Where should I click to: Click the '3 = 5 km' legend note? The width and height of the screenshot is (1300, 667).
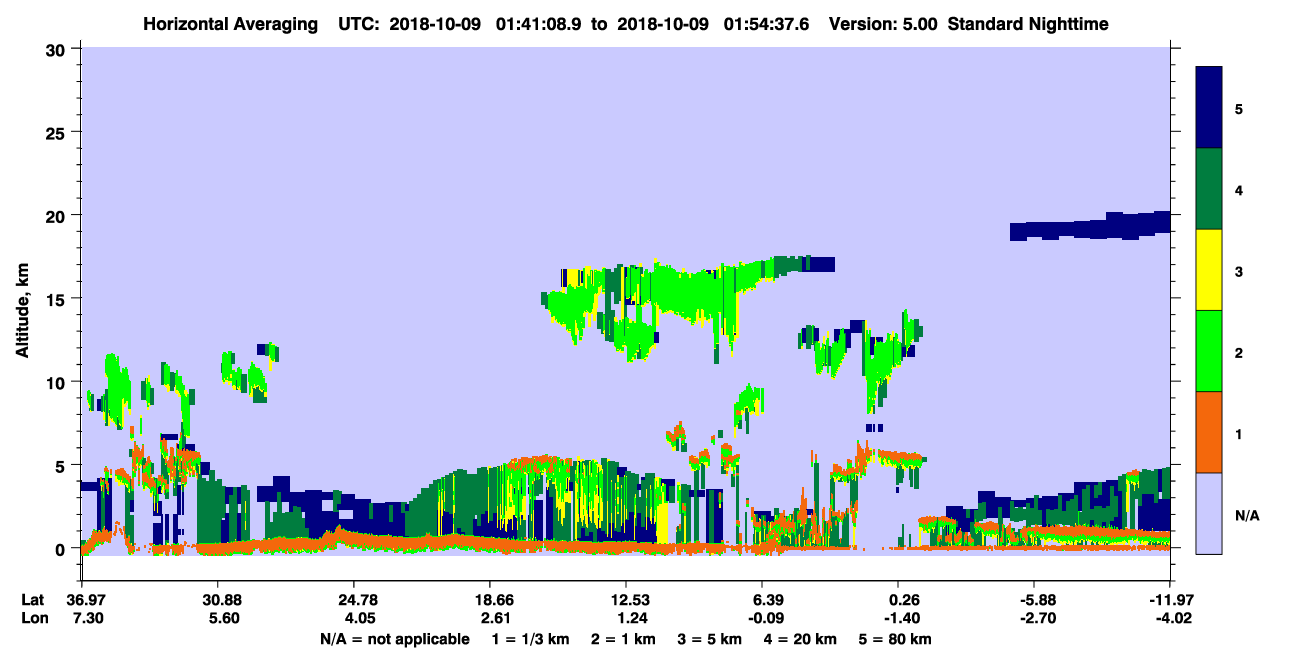[709, 639]
